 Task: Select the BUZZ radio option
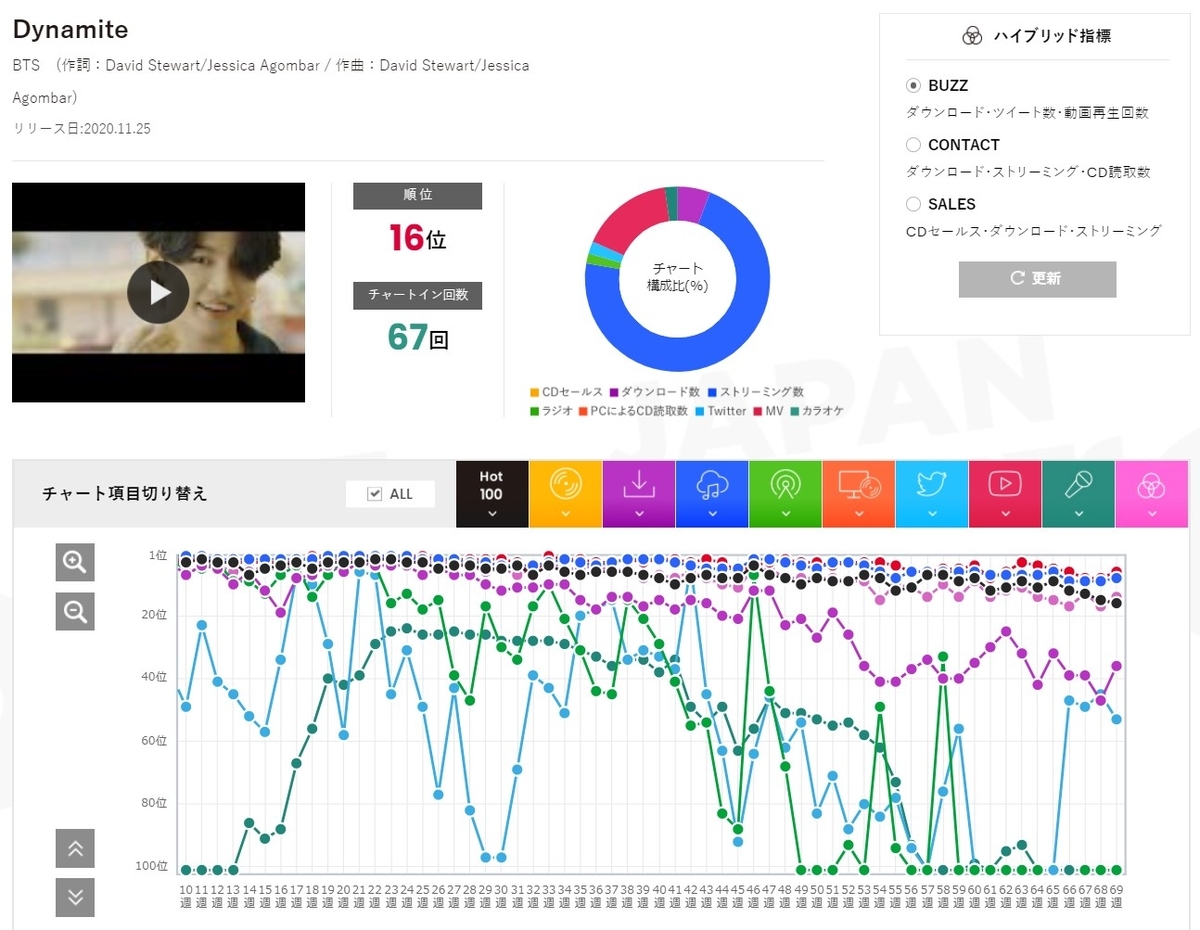pos(913,86)
